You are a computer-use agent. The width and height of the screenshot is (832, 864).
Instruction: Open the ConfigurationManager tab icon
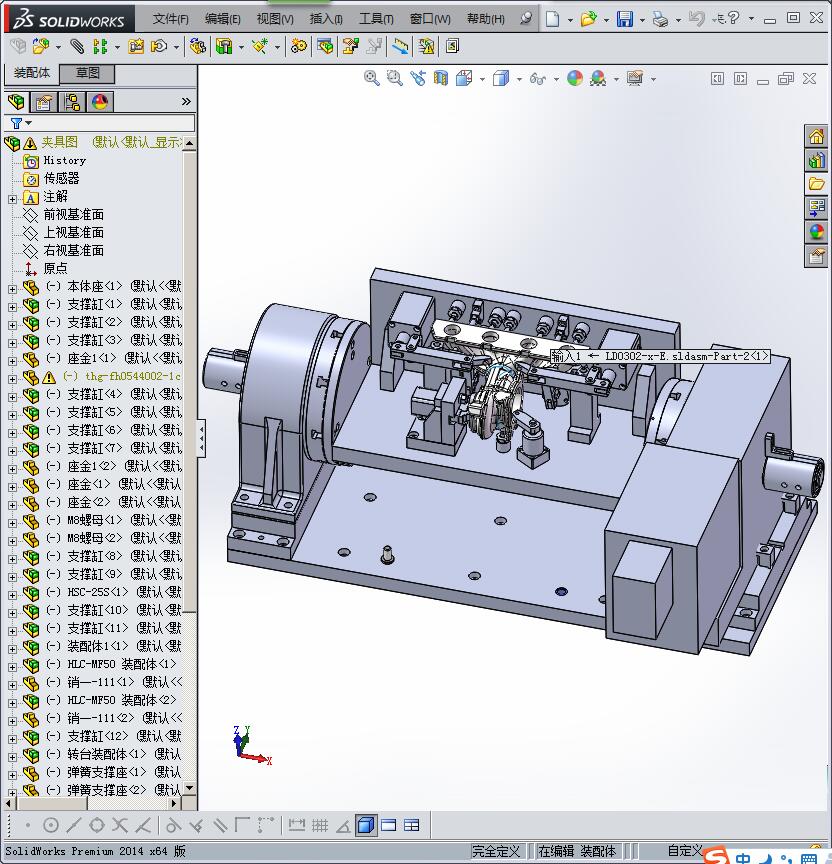[x=72, y=102]
